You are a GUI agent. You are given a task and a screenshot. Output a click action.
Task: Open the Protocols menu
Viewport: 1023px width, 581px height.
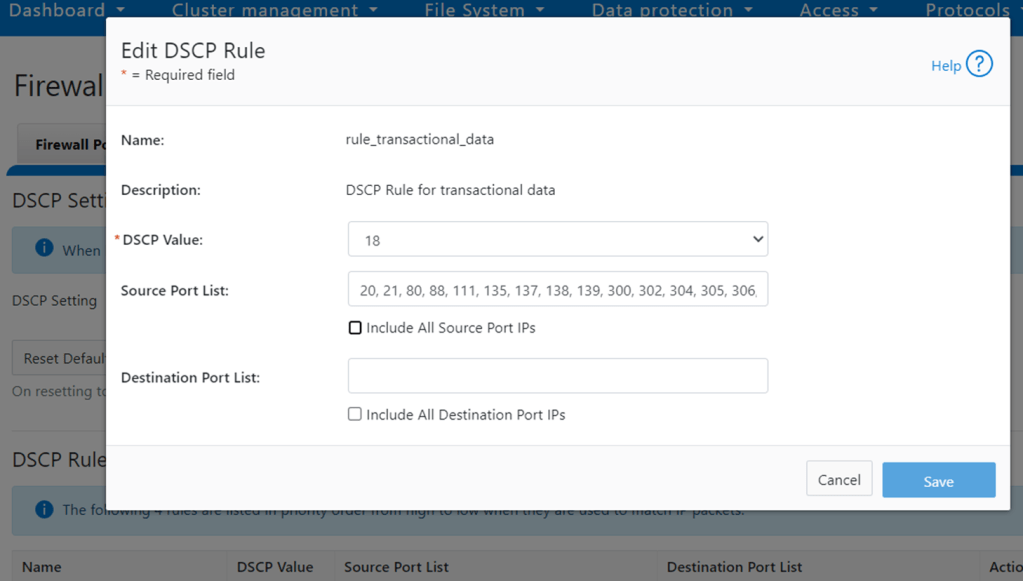tap(972, 11)
